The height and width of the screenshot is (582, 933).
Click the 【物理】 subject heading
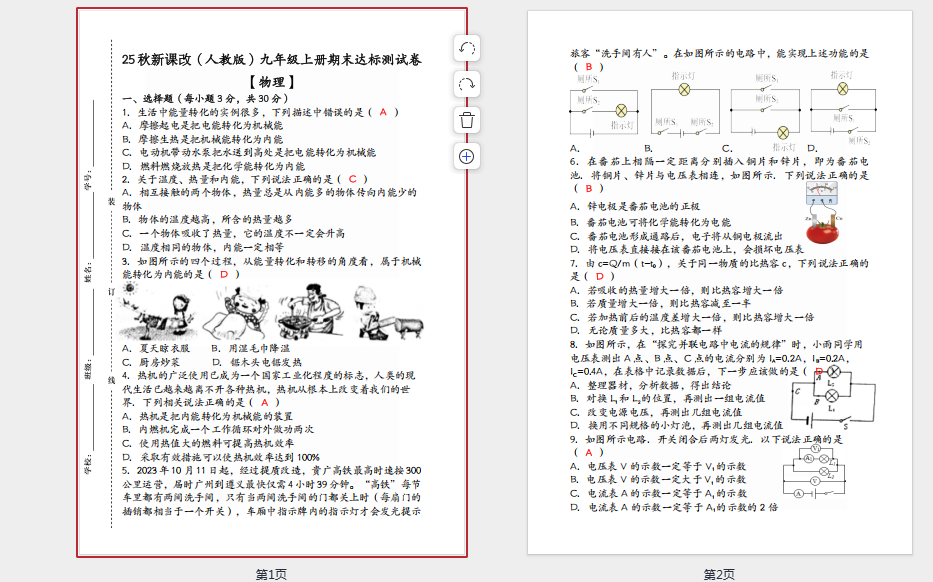pos(271,81)
